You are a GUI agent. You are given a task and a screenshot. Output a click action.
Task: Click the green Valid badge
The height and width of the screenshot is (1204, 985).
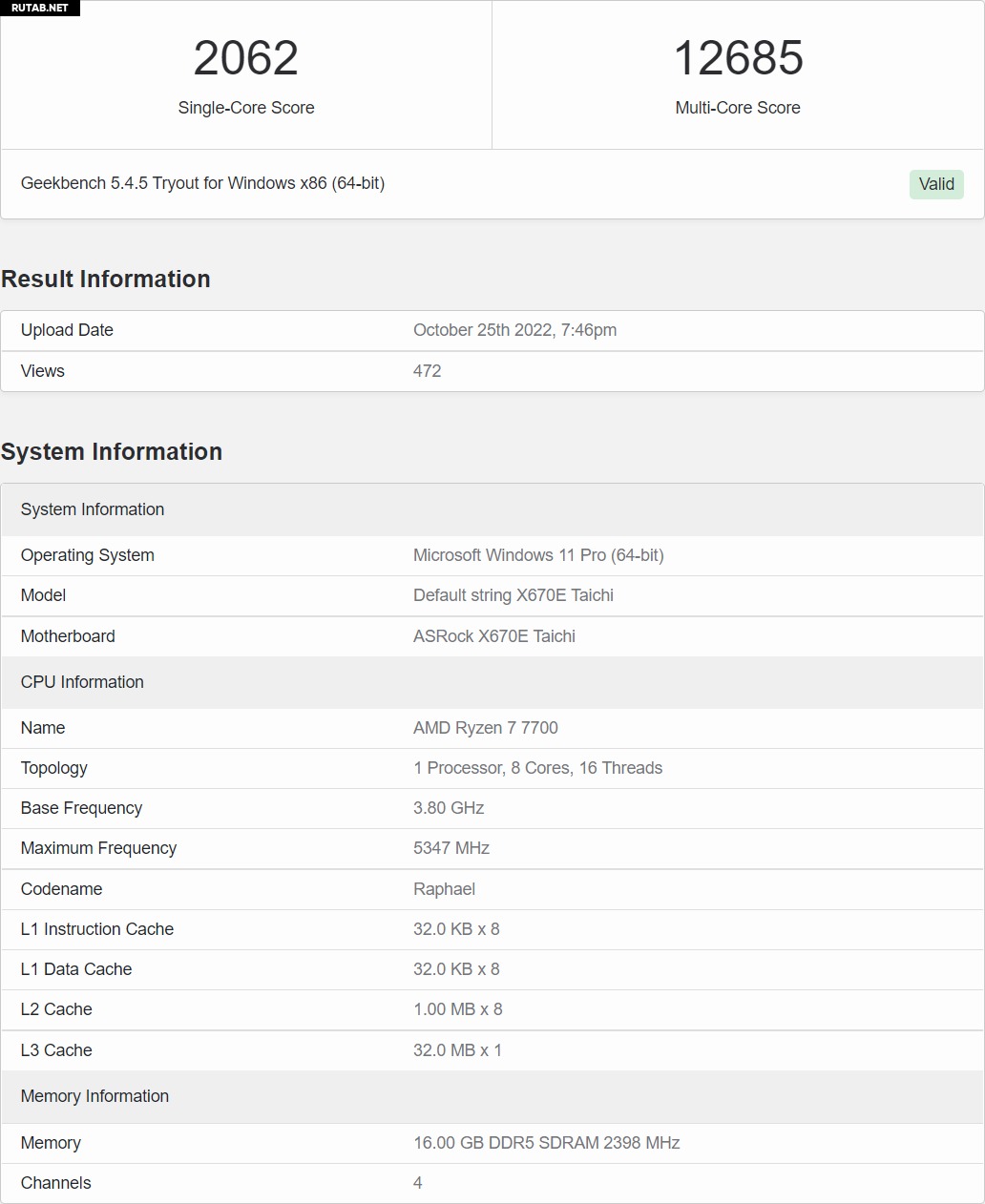935,184
